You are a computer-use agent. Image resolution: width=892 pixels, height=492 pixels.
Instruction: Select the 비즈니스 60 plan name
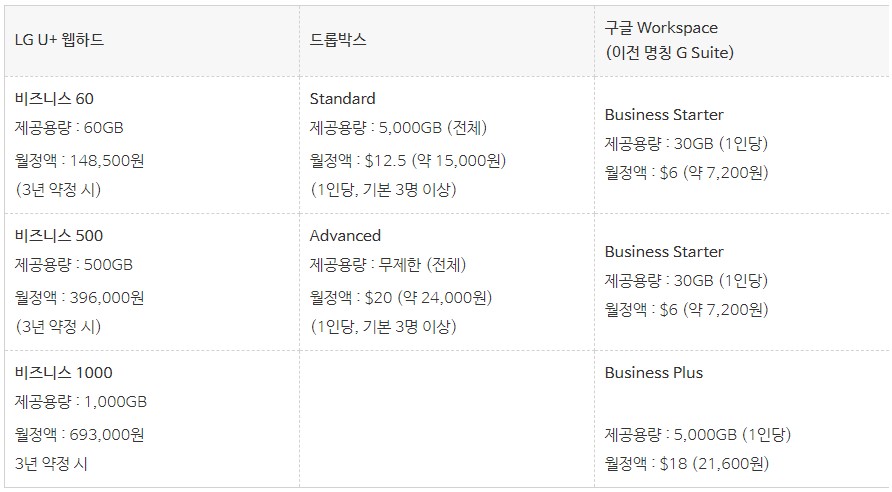[55, 99]
